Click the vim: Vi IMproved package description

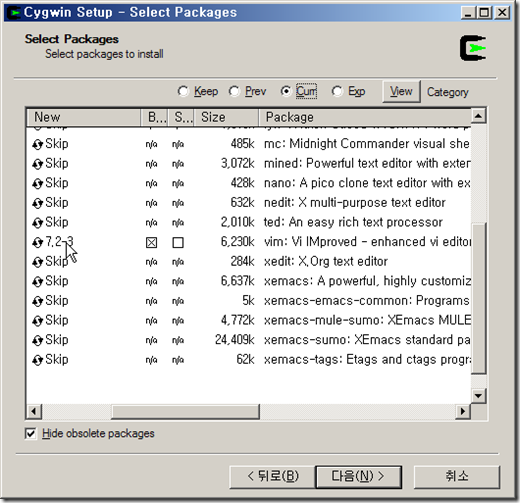[367, 242]
